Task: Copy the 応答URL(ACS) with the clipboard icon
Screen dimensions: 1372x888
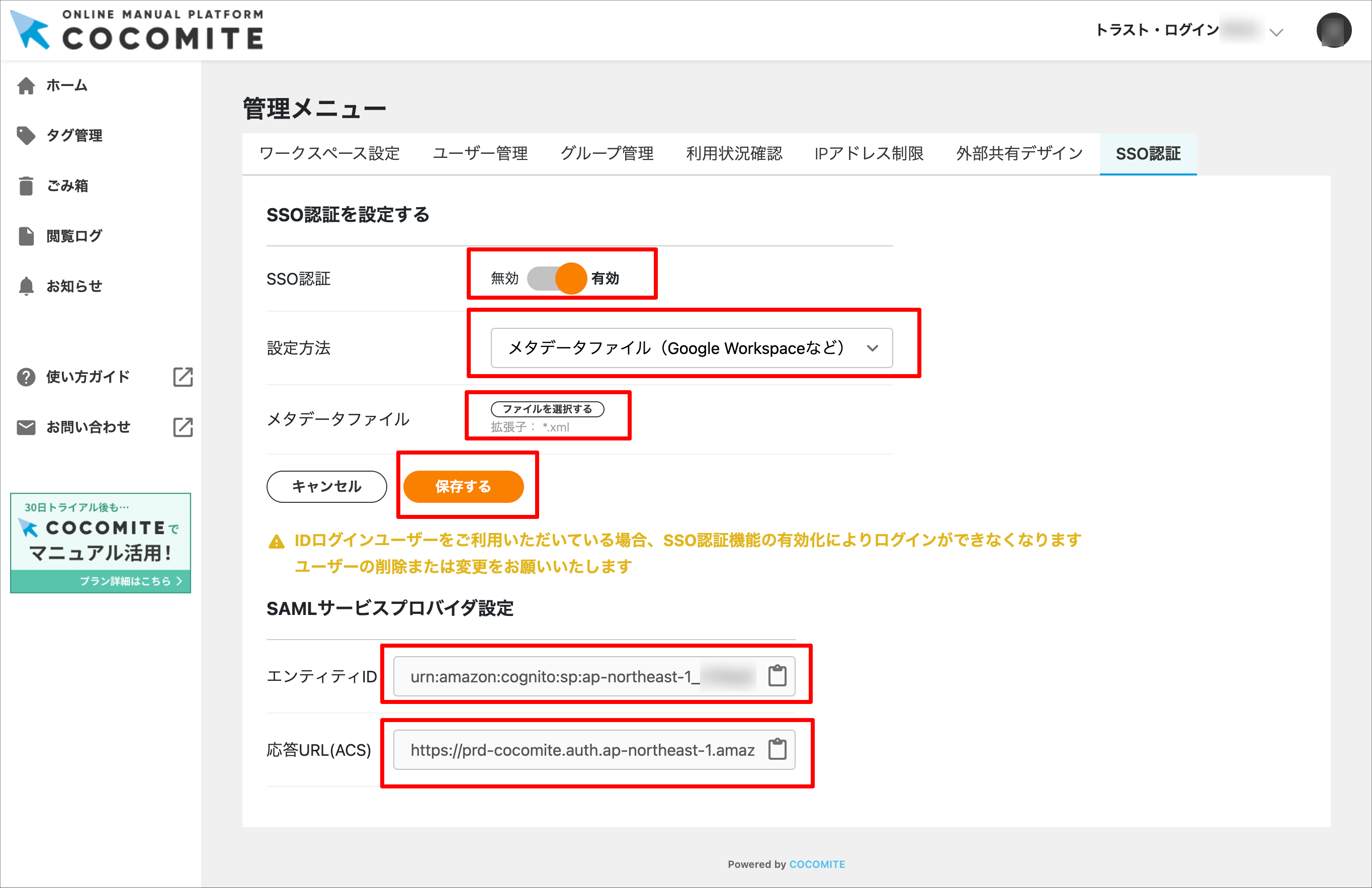Action: pyautogui.click(x=778, y=750)
